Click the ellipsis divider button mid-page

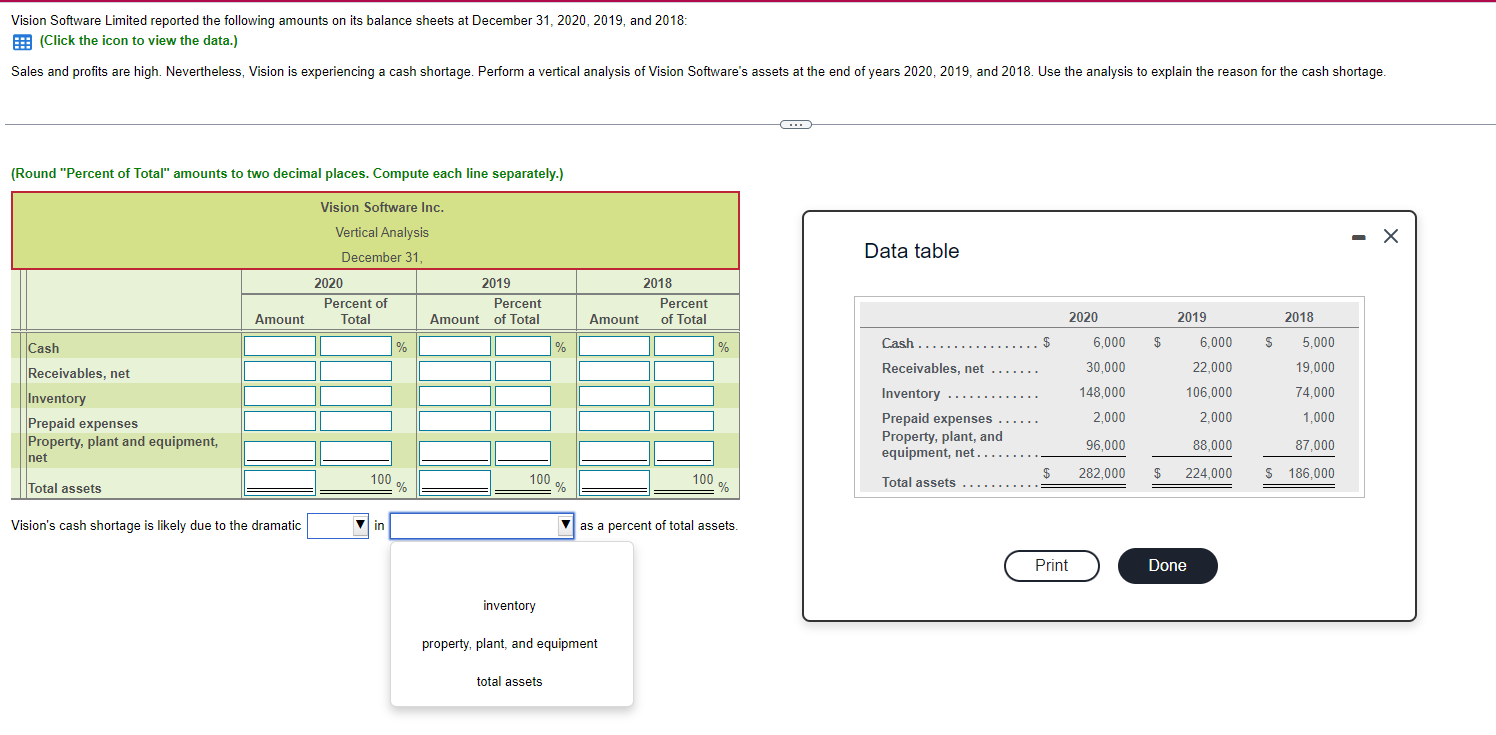point(795,124)
